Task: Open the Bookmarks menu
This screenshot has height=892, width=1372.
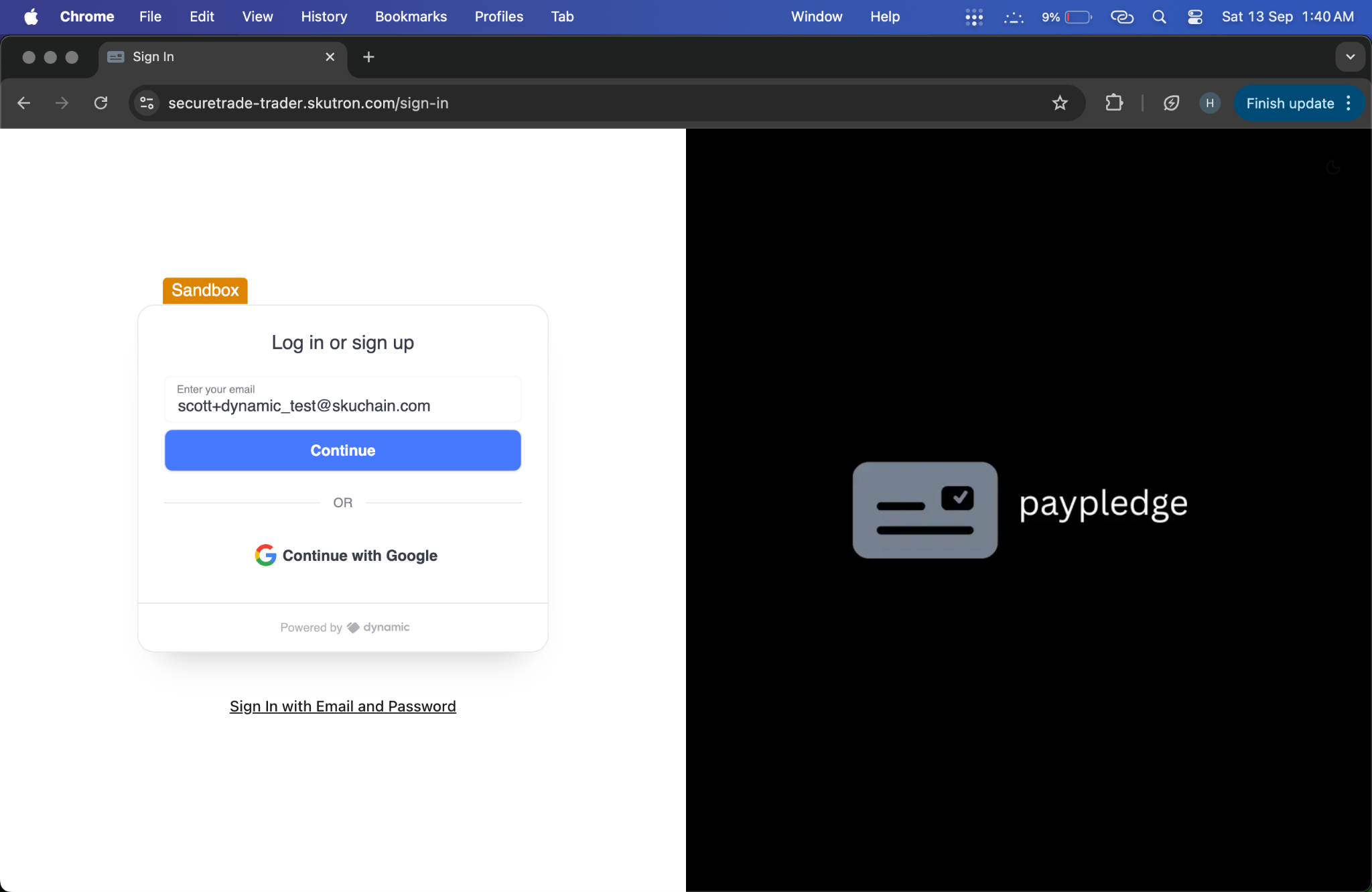Action: point(411,17)
